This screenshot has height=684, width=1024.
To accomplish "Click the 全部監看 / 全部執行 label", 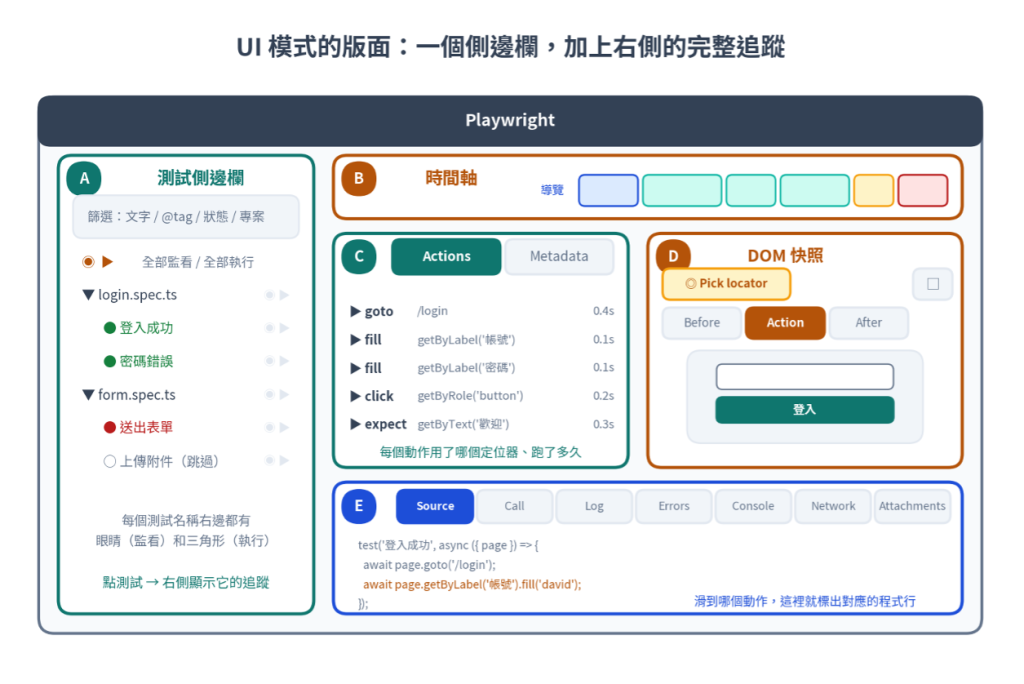I will click(x=198, y=262).
